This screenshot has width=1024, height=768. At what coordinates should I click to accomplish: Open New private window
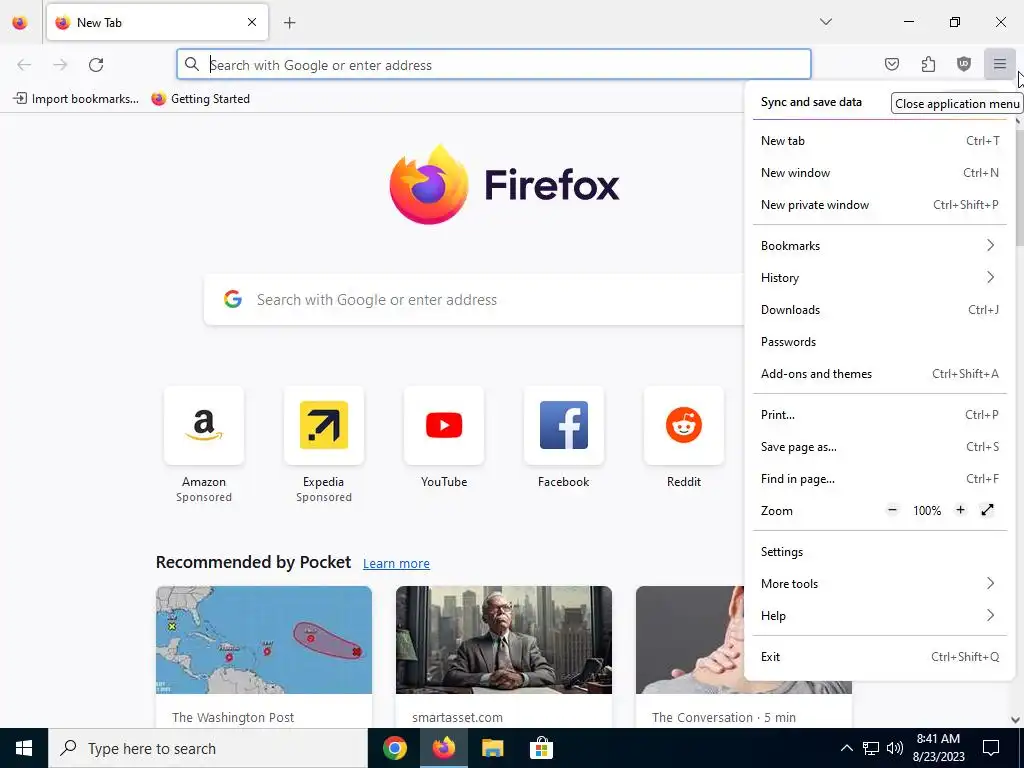pyautogui.click(x=880, y=204)
